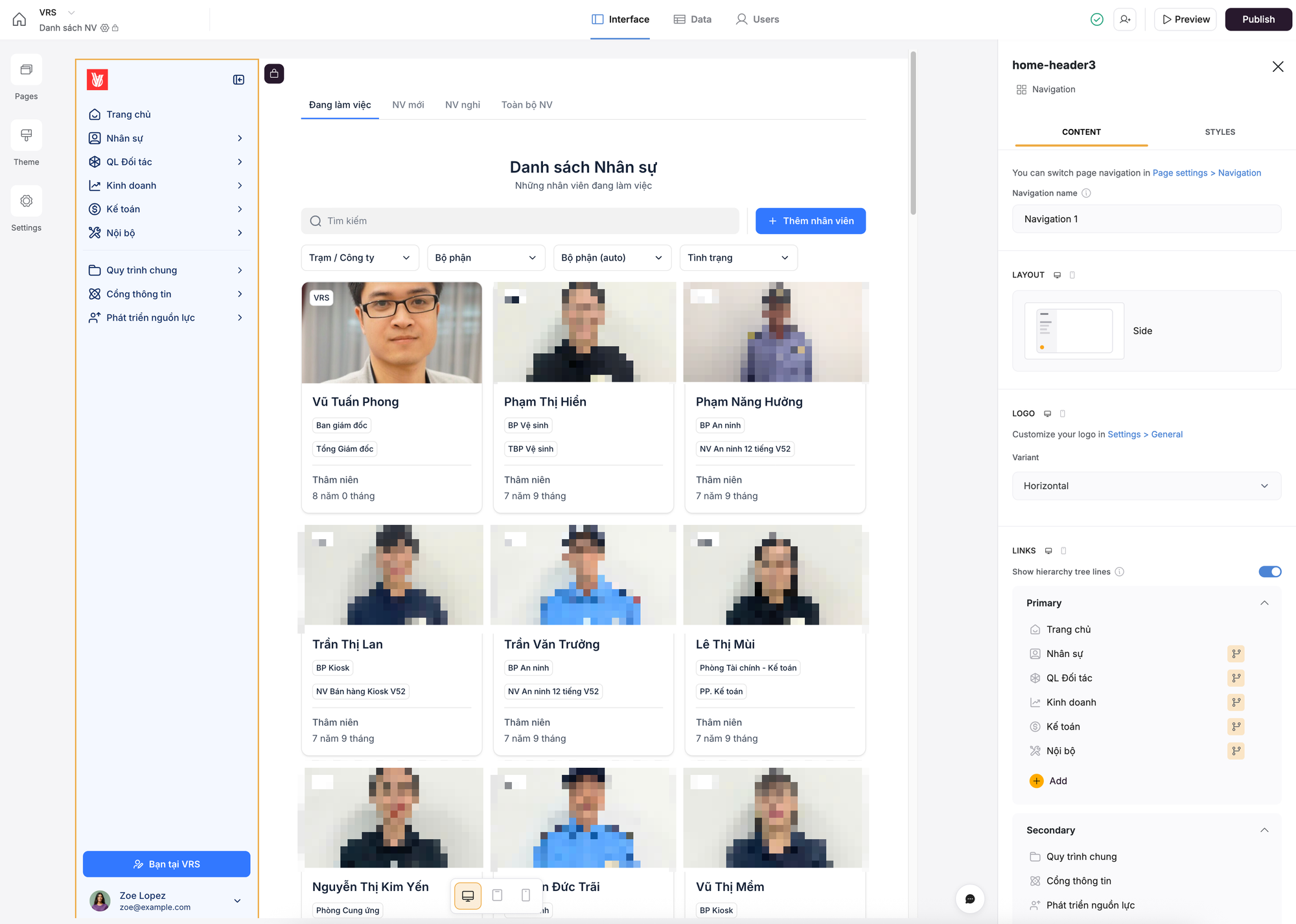Open the VRS app name dropdown
Image resolution: width=1296 pixels, height=924 pixels.
coord(71,12)
